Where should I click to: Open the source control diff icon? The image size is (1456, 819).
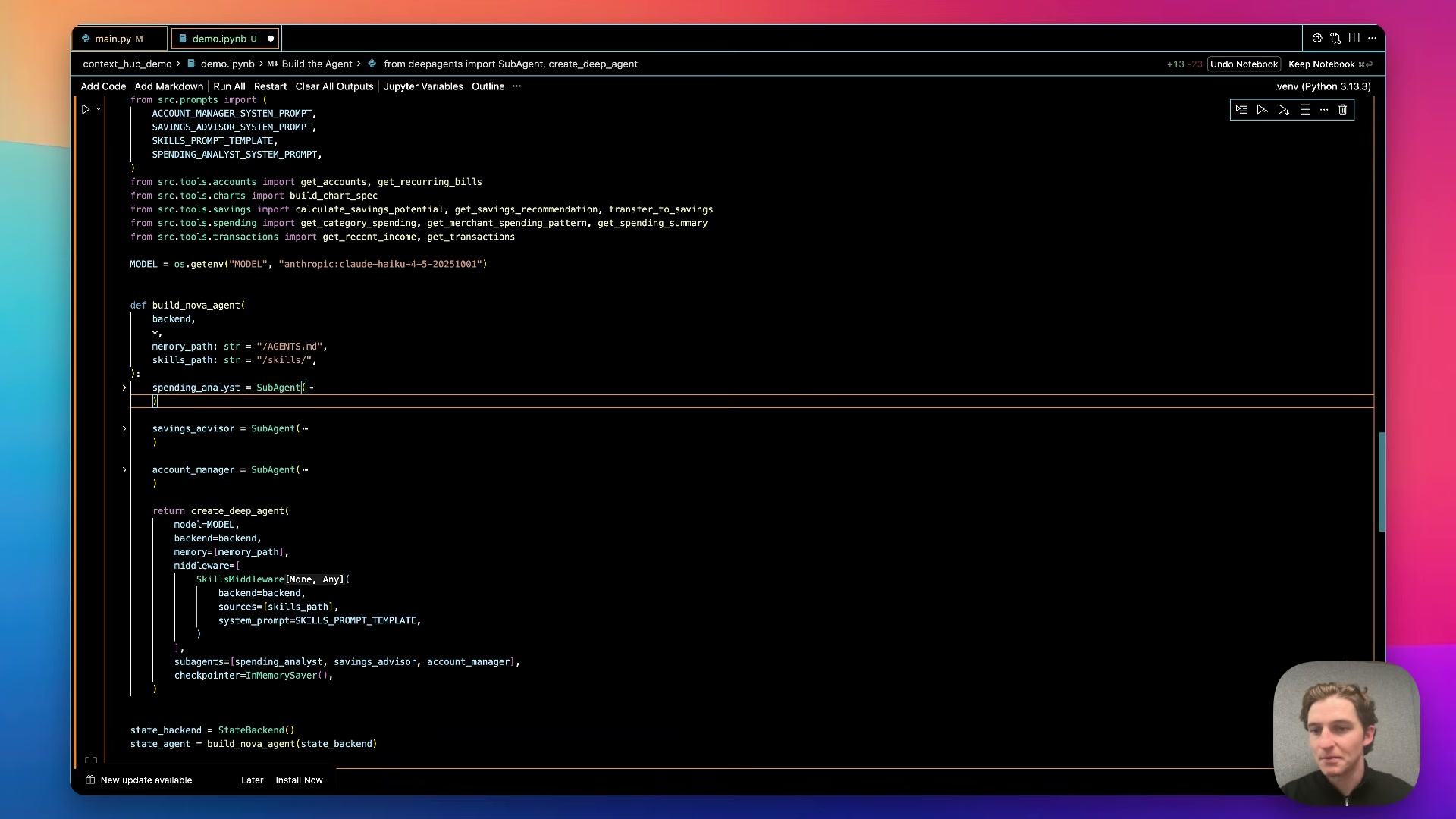click(1335, 38)
